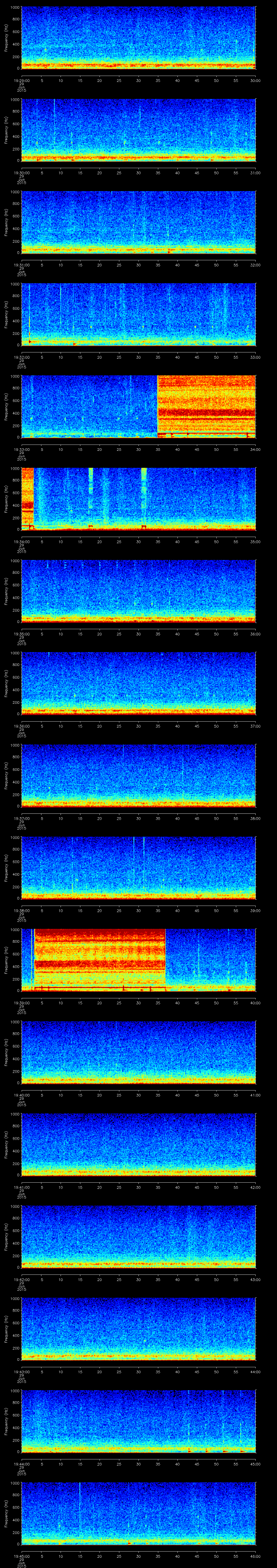Open the spectrogram panel starting at 19:32:00
277x1568 pixels.
click(138, 314)
